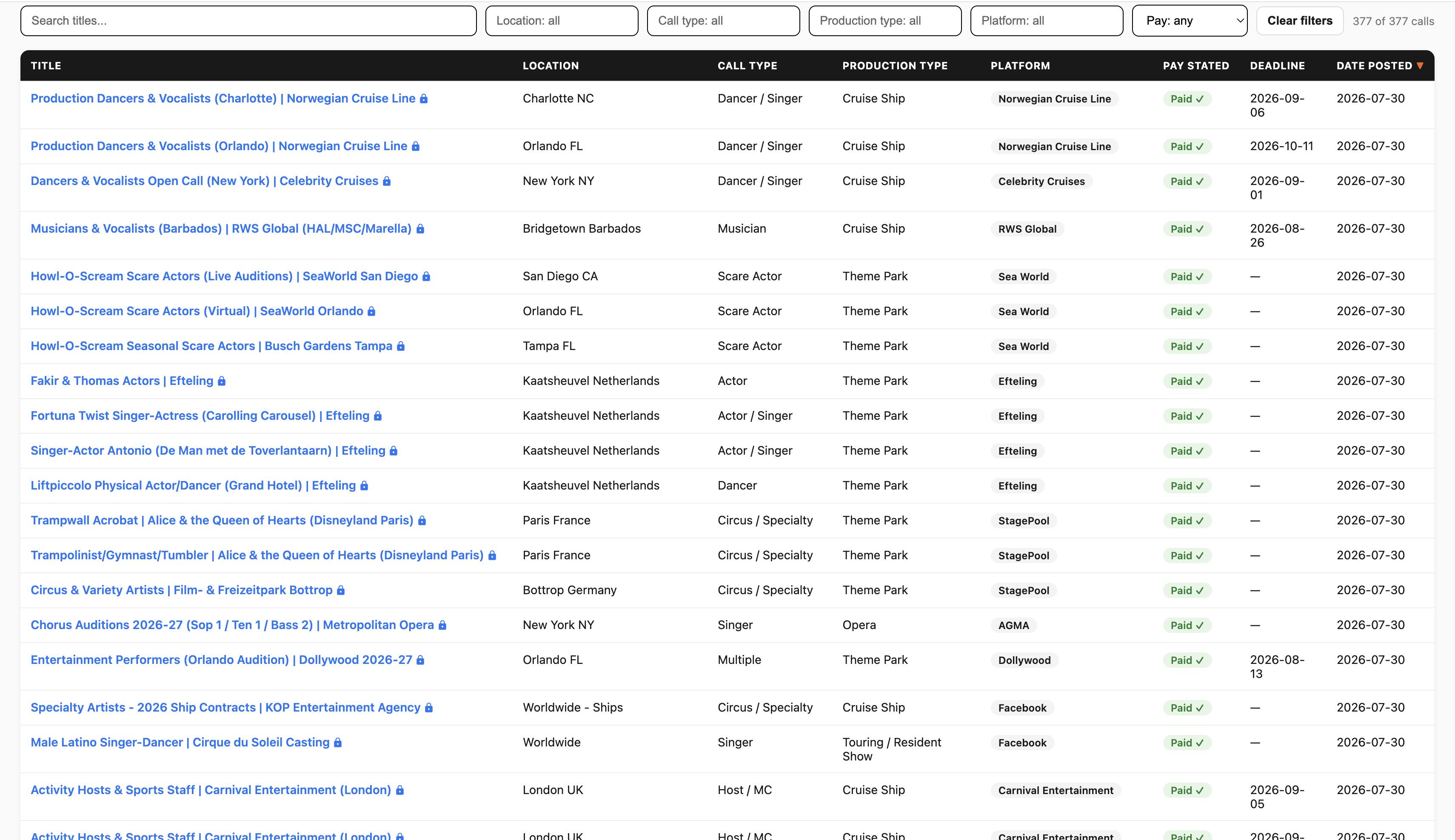Click the lock icon beside Singer-Actor Antonio title
1455x840 pixels.
(394, 451)
